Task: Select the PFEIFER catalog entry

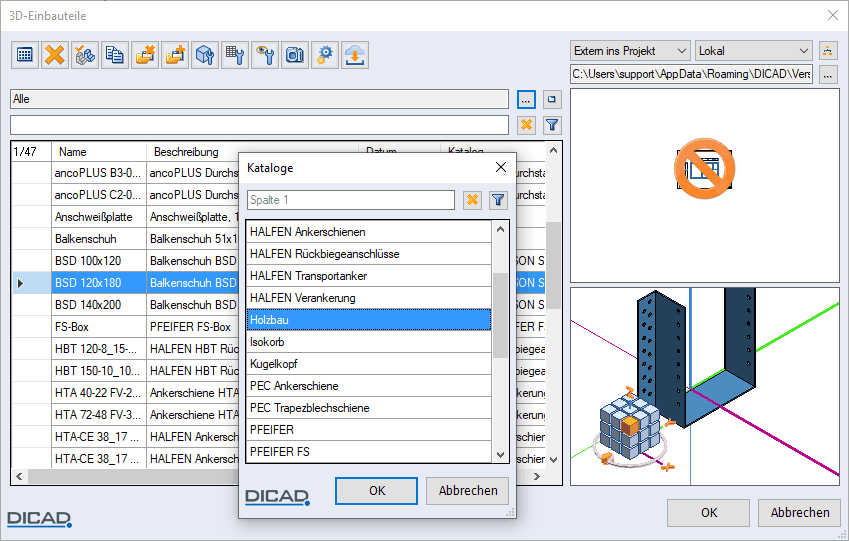Action: click(x=369, y=430)
